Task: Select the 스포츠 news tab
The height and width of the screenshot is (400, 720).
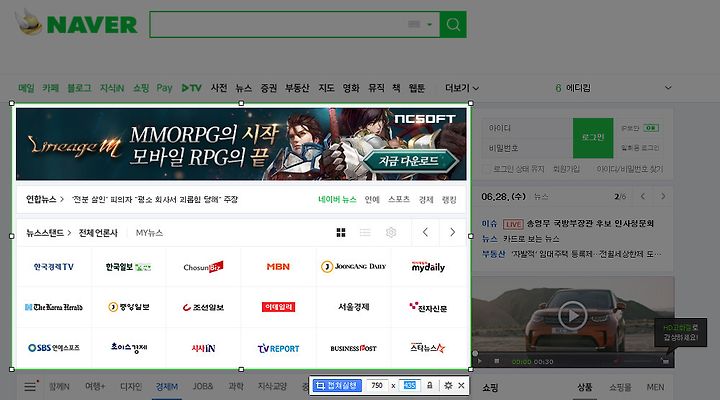Action: 399,199
